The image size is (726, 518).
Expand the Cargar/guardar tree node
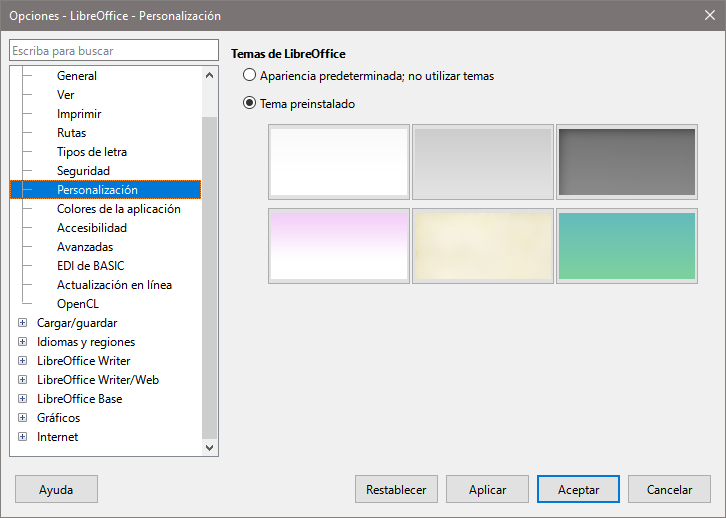pyautogui.click(x=22, y=323)
